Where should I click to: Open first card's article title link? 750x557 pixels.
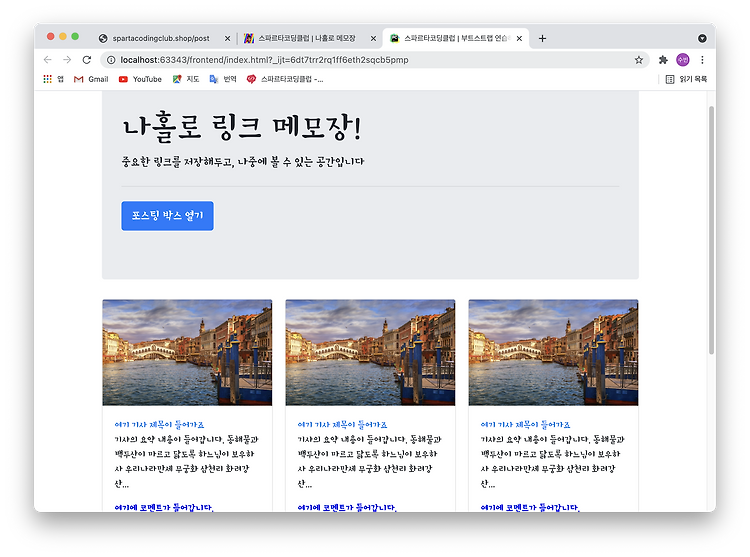[x=159, y=425]
